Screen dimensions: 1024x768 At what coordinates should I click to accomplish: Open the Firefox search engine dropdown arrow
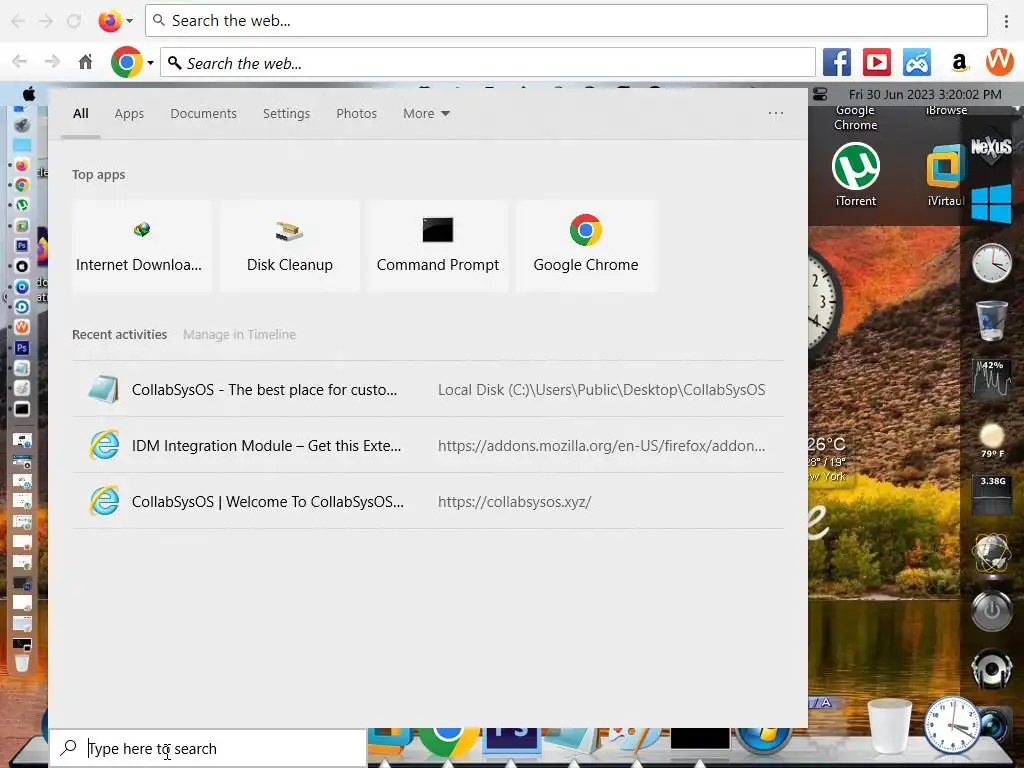(x=129, y=21)
